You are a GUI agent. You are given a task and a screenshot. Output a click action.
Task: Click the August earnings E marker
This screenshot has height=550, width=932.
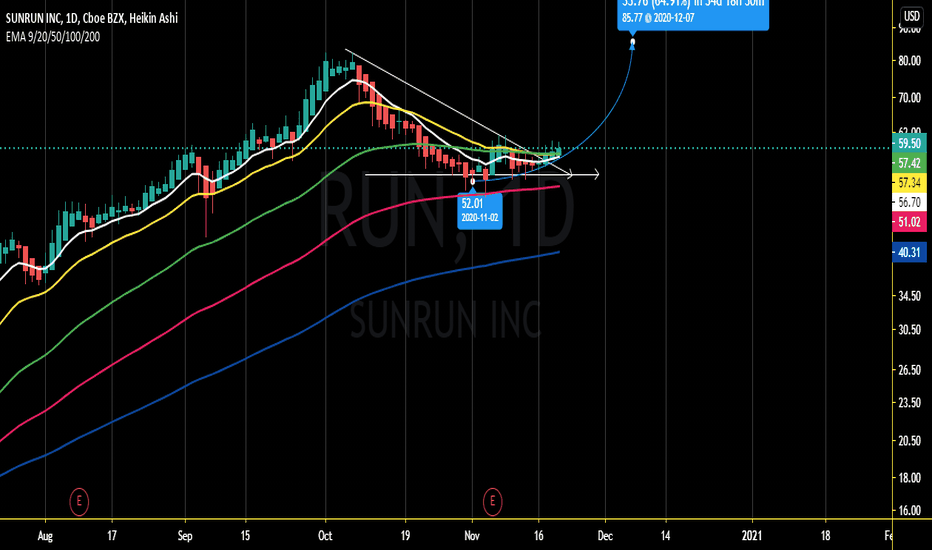79,501
